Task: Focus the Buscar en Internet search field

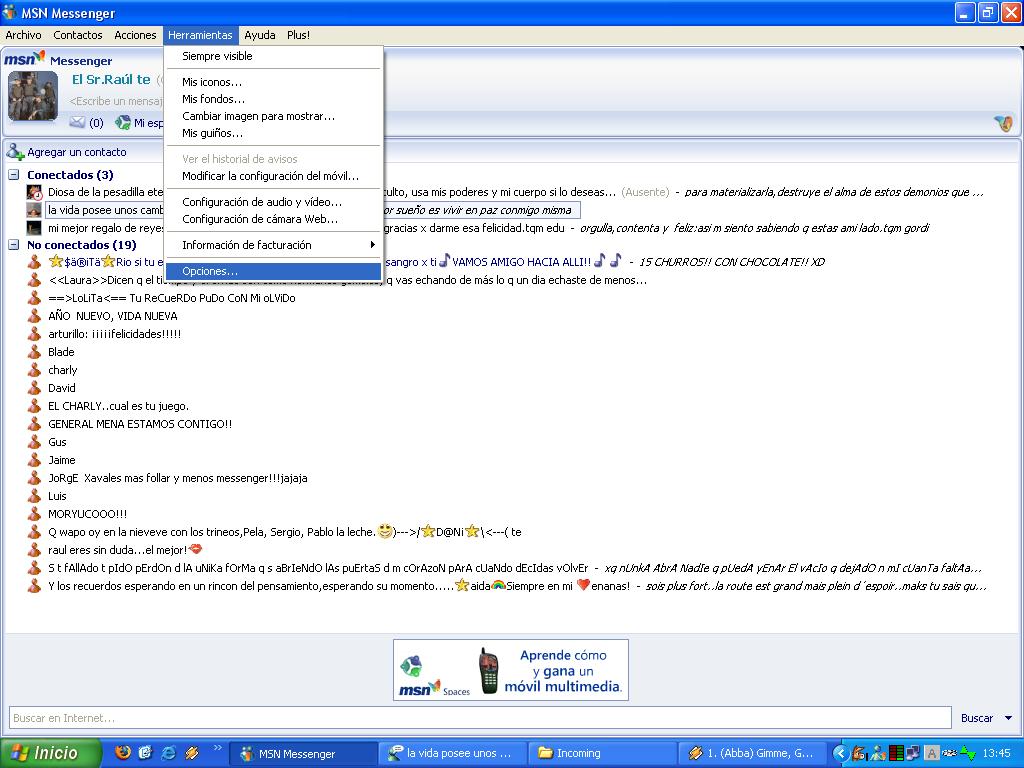Action: pos(480,718)
